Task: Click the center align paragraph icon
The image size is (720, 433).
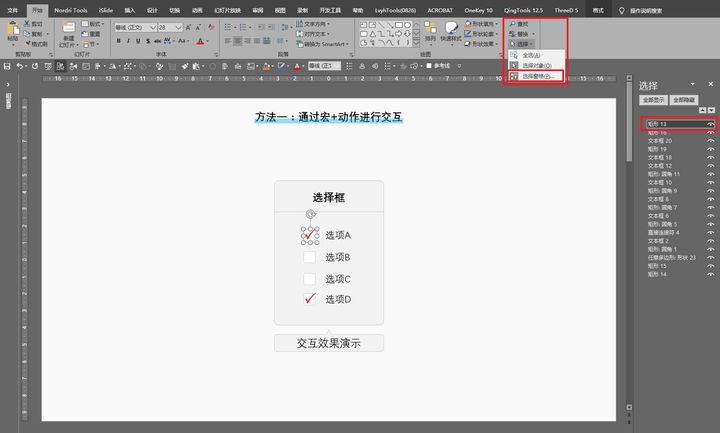Action: point(237,41)
